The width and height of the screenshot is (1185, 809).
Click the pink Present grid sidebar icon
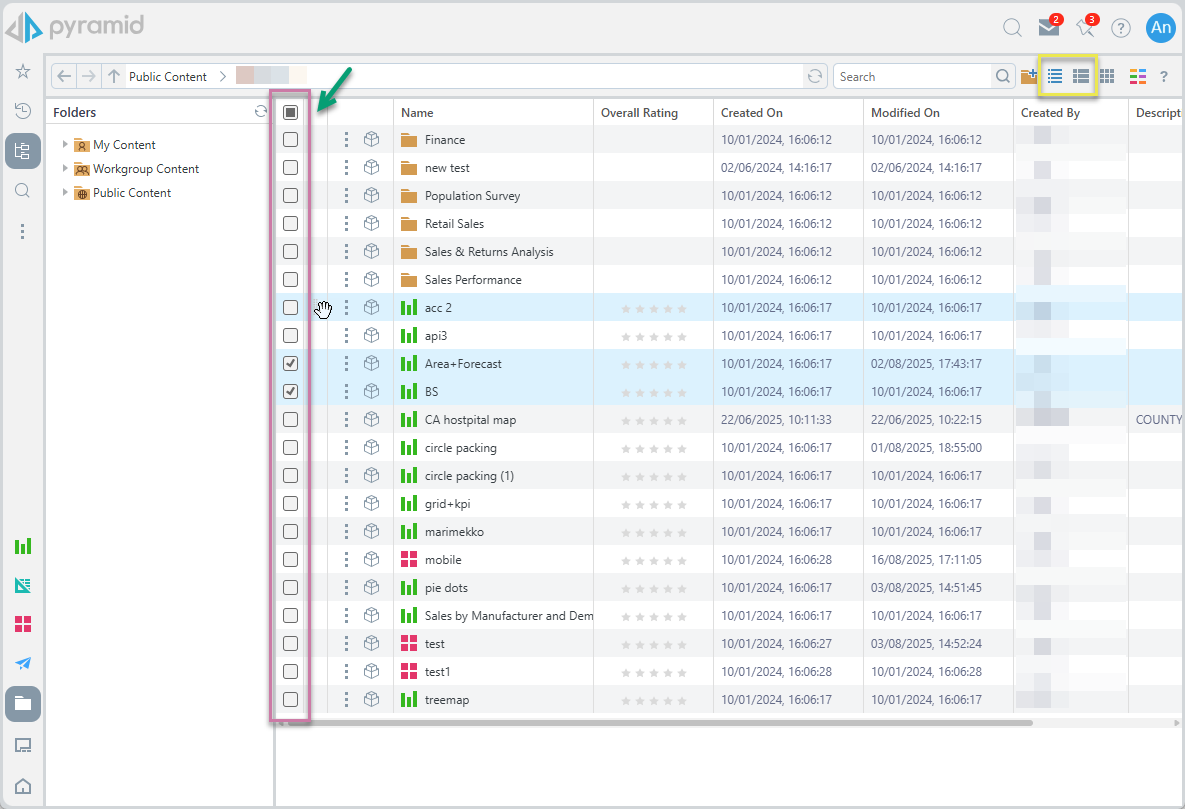click(x=23, y=624)
